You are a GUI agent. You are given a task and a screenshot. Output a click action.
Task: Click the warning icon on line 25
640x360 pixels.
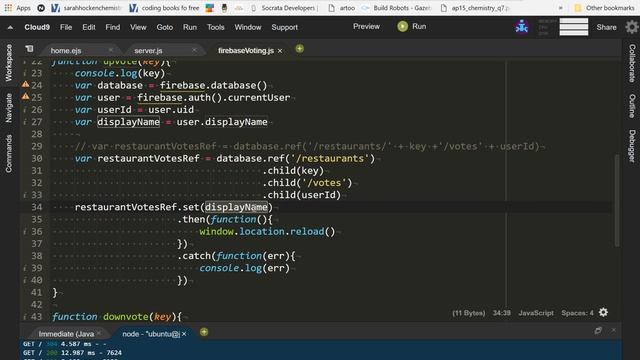[x=25, y=97]
